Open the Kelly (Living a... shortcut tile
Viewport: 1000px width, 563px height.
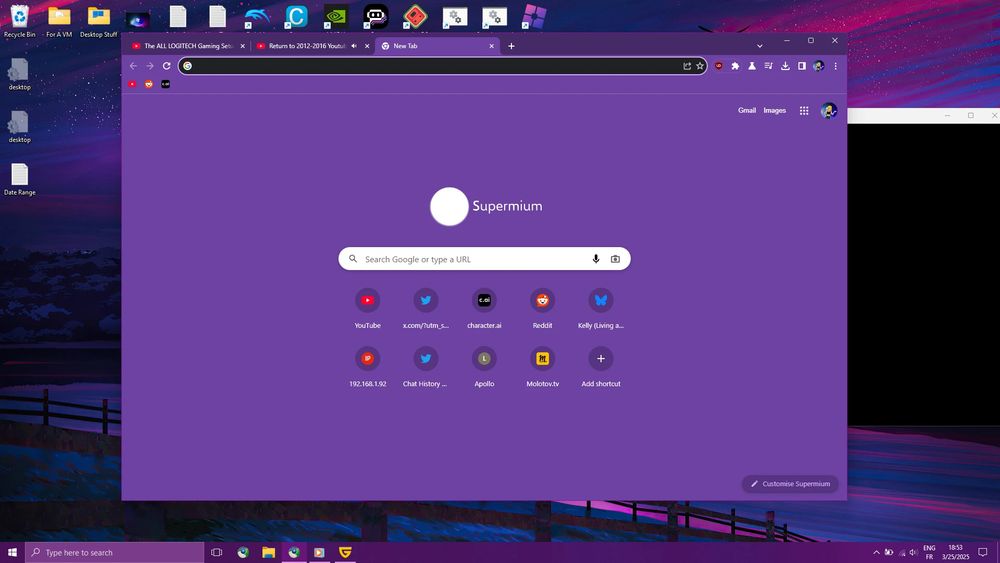click(601, 307)
